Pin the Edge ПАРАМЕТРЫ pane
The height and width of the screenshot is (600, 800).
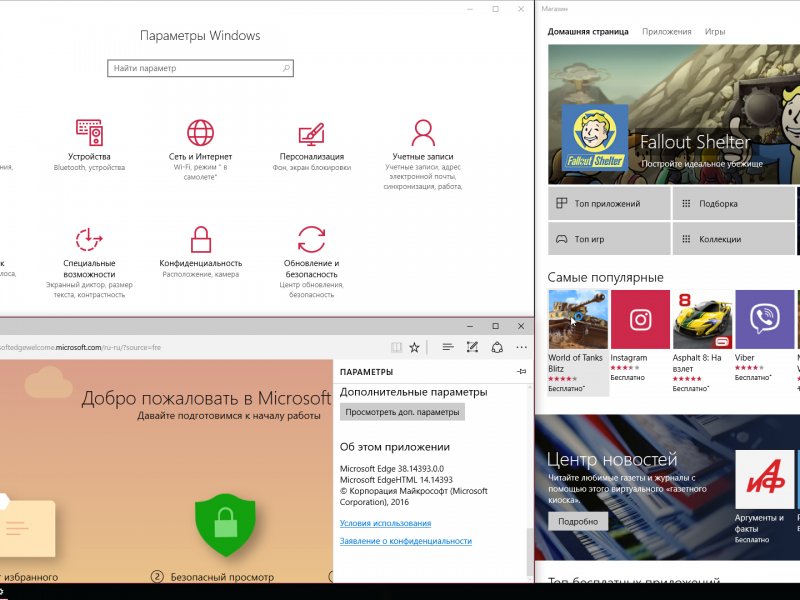click(x=521, y=371)
